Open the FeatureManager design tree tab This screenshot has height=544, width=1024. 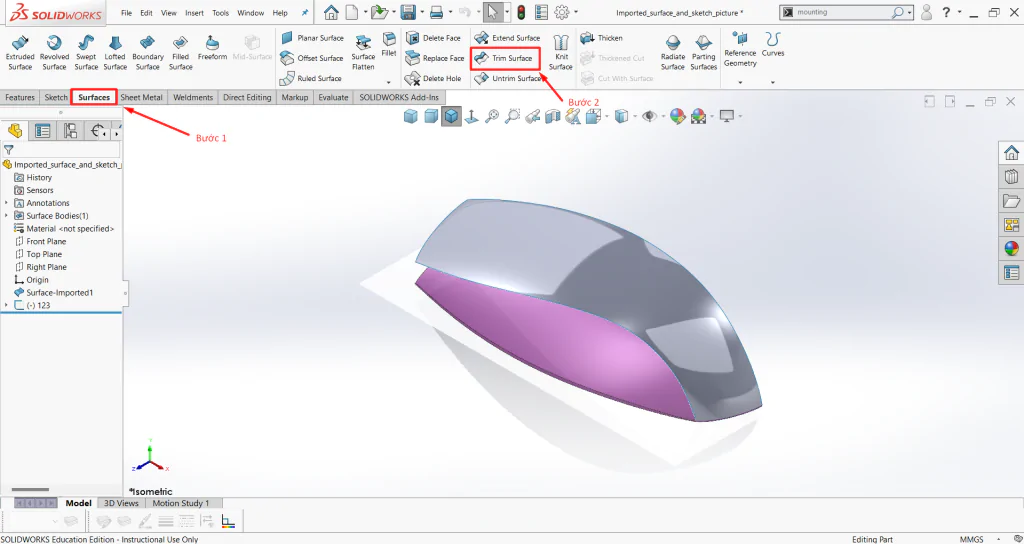15,131
